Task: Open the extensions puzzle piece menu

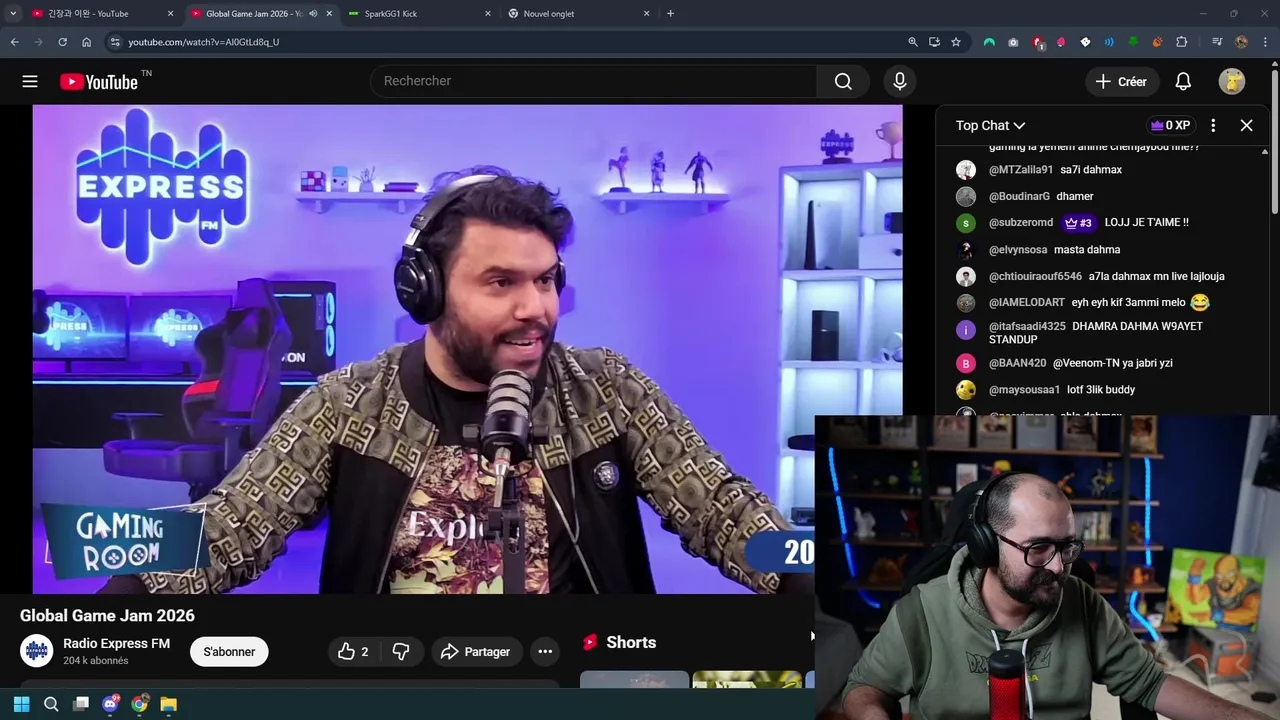Action: tap(1182, 42)
